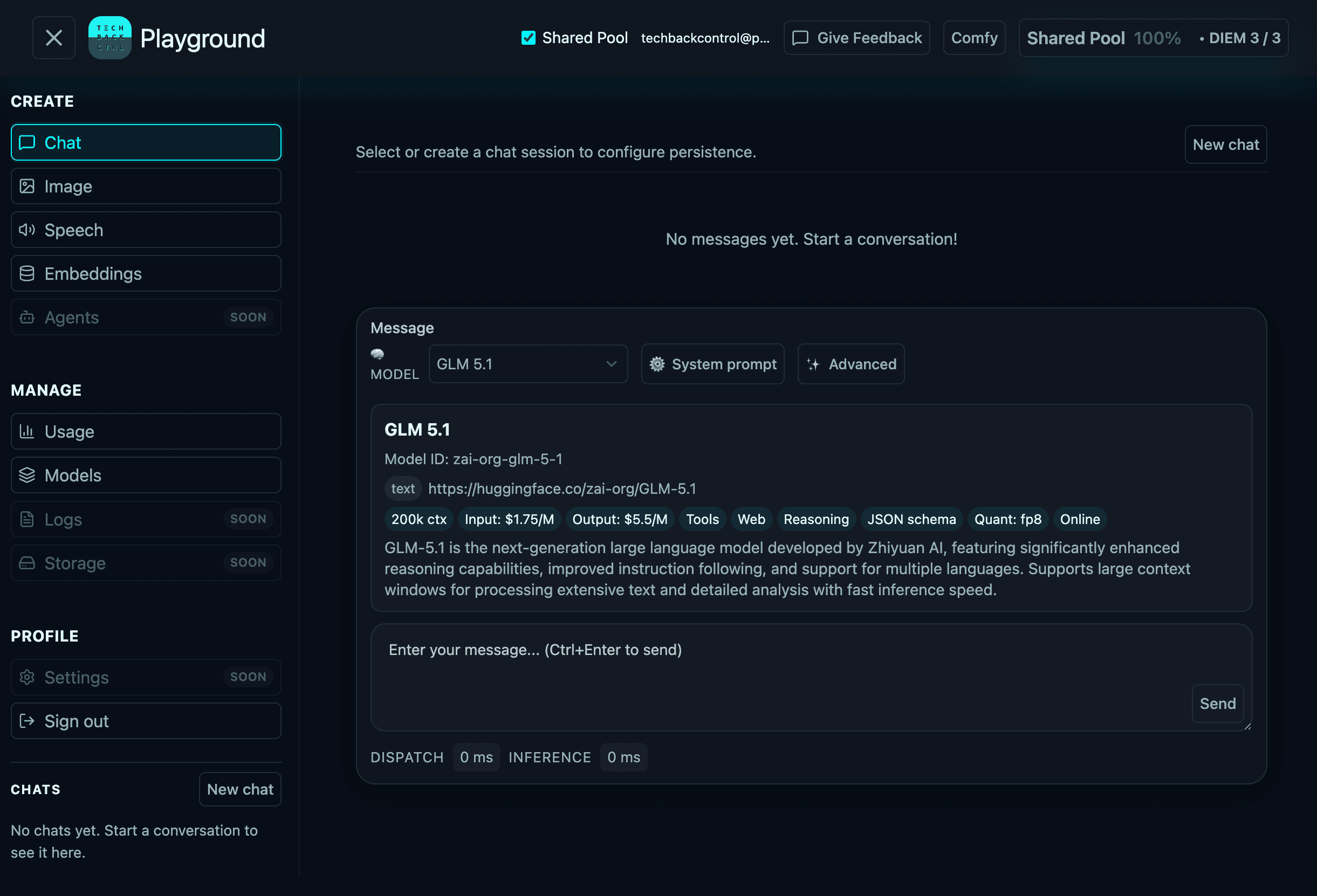The image size is (1317, 896).
Task: Click the Logs item marked SOON
Action: click(x=146, y=519)
